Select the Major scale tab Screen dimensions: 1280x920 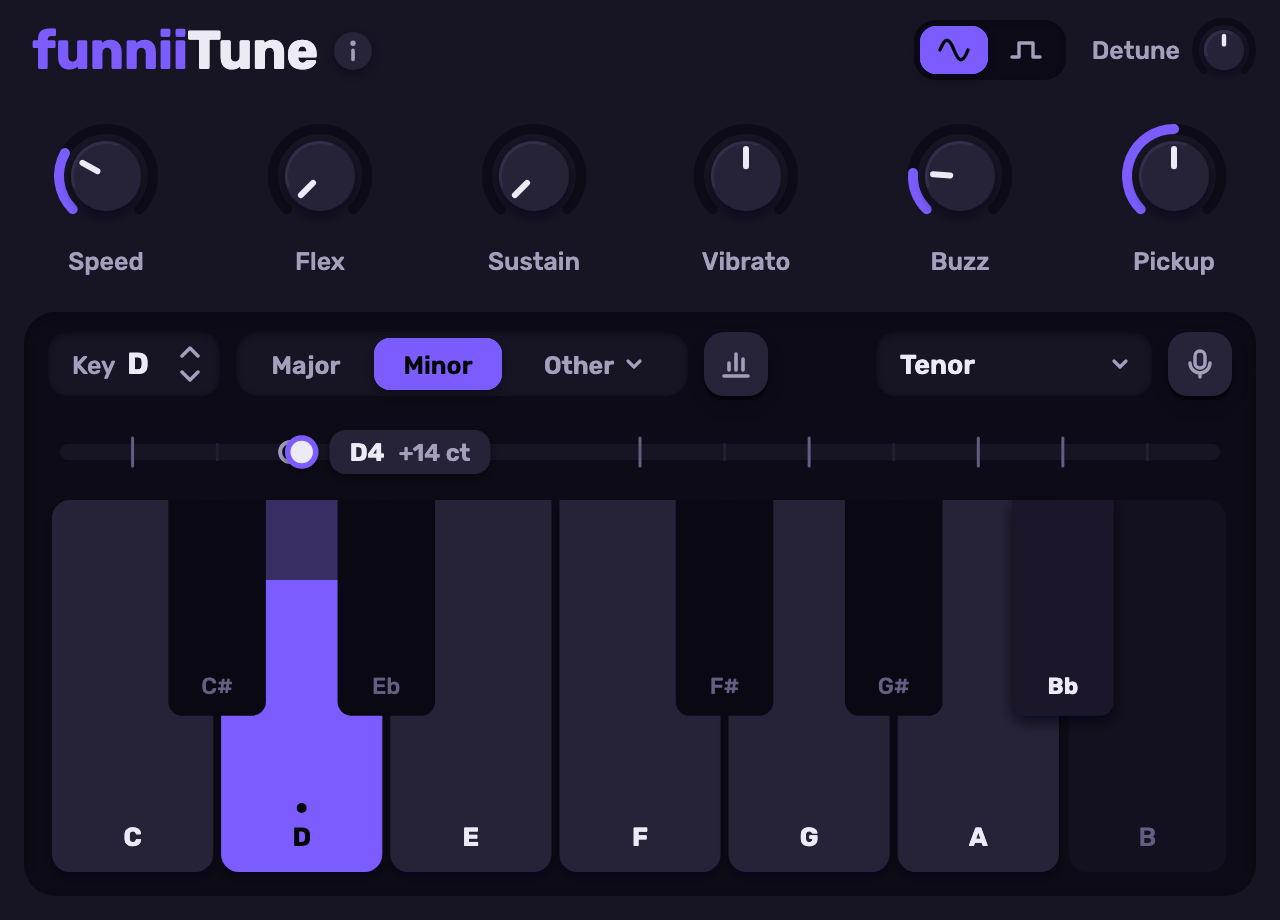306,365
